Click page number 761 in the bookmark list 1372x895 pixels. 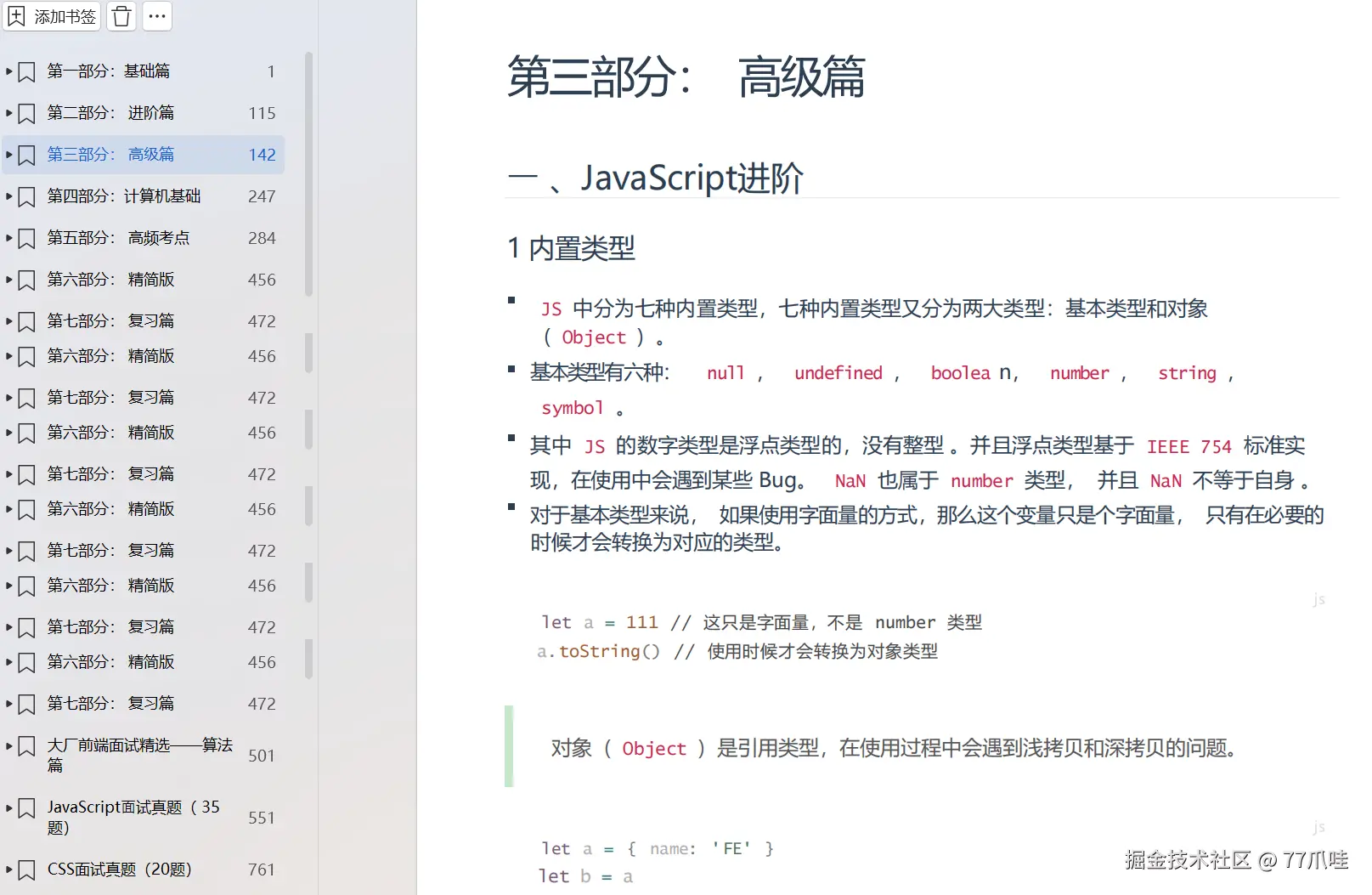click(x=262, y=870)
